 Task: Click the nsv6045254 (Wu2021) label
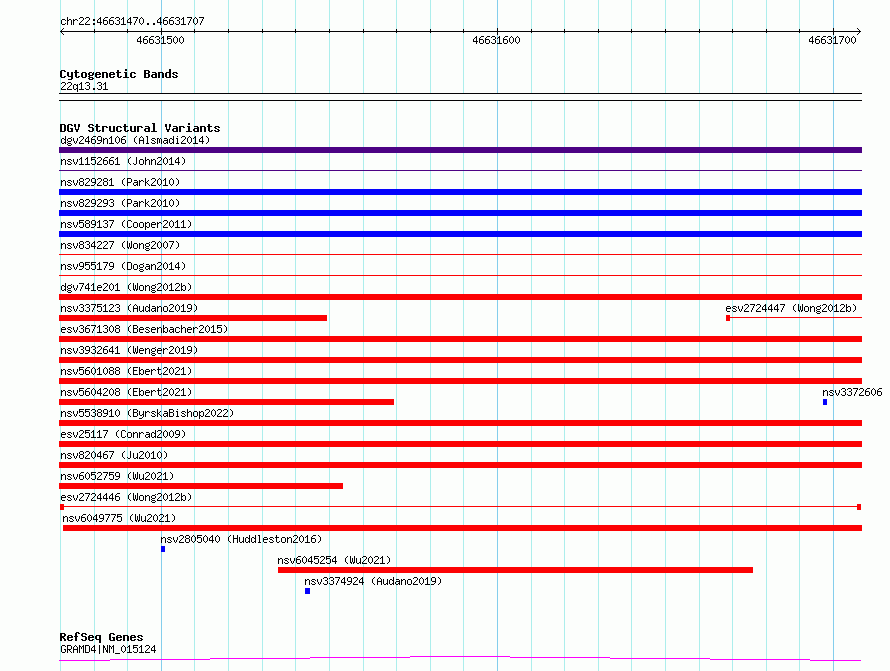pos(334,560)
